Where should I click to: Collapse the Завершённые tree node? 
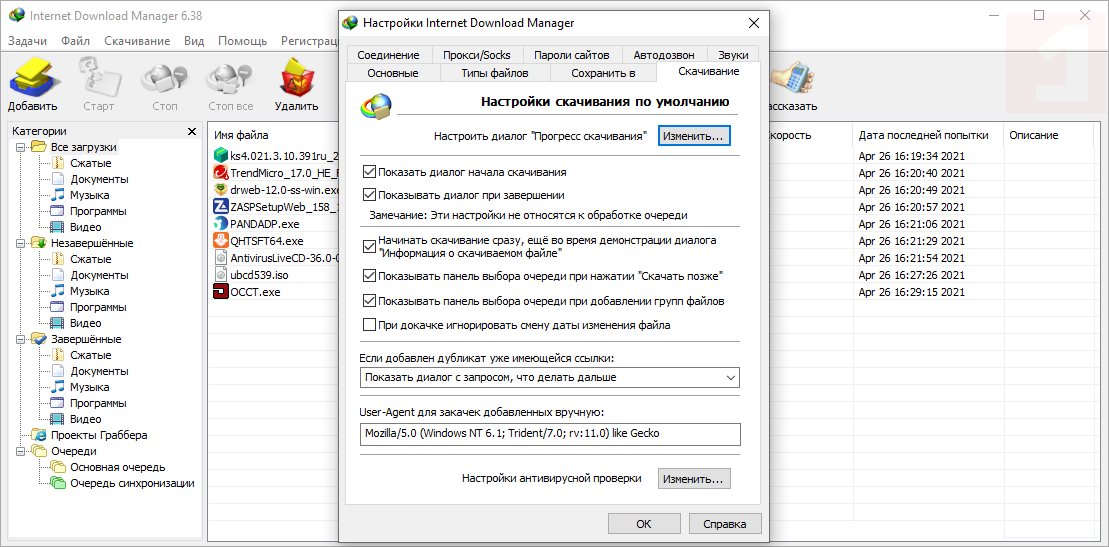click(x=19, y=339)
